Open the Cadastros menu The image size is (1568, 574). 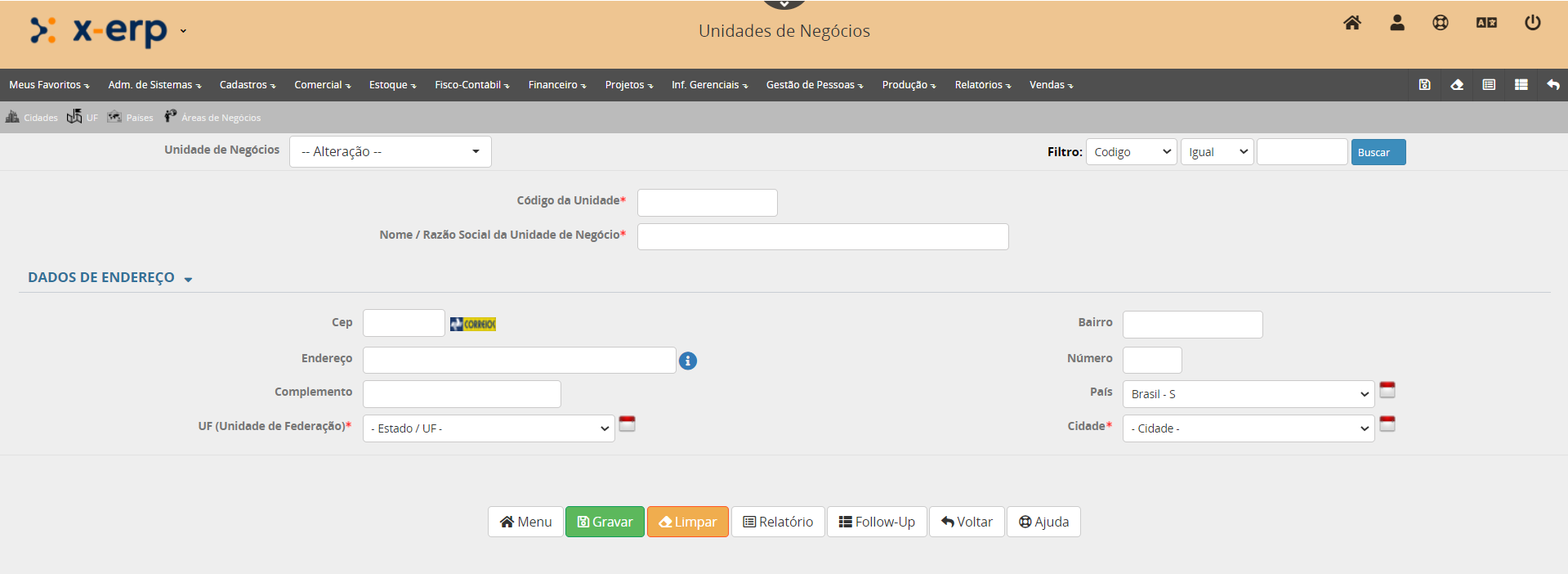click(248, 85)
